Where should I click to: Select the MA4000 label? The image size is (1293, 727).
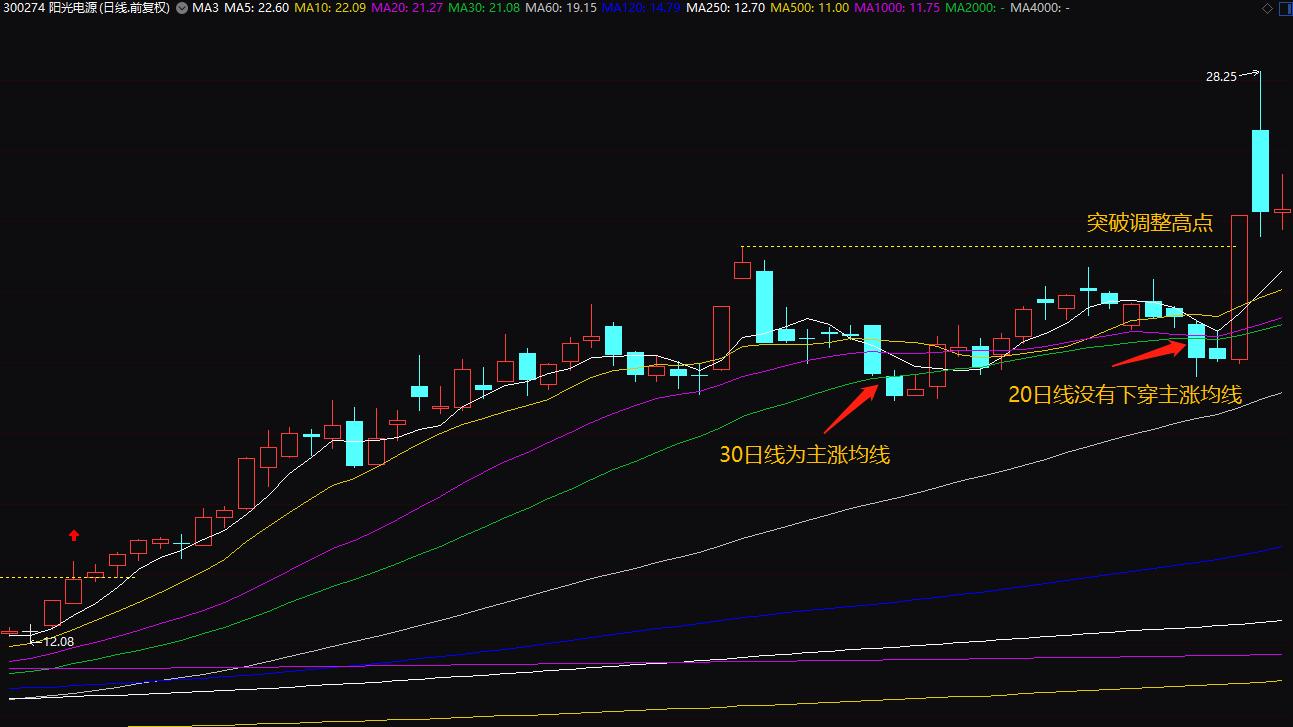click(x=1040, y=8)
